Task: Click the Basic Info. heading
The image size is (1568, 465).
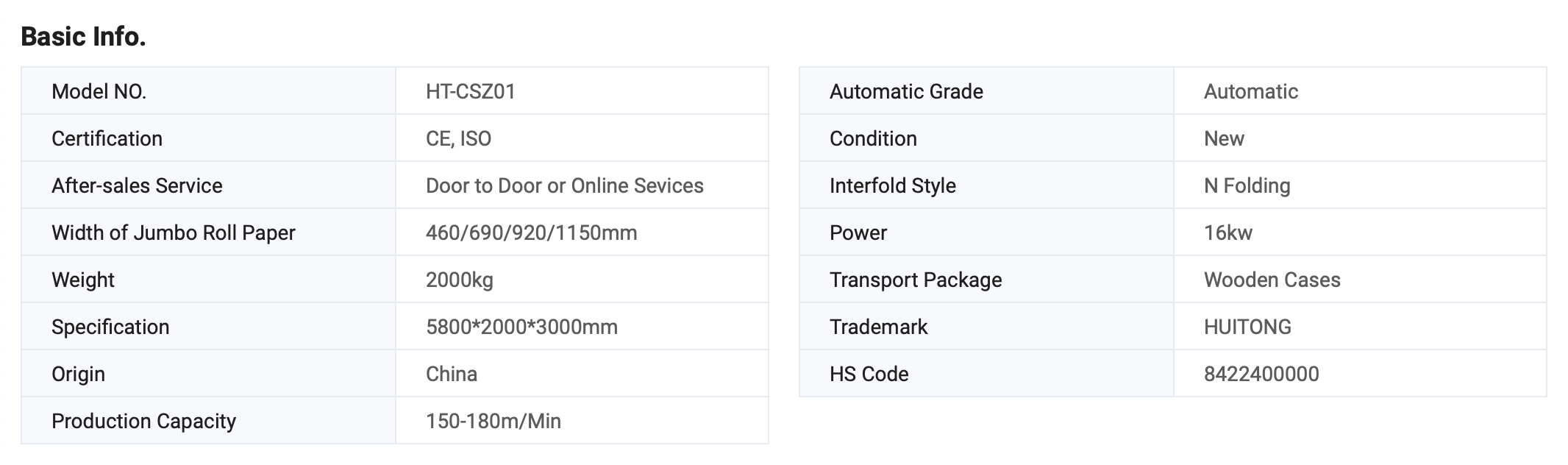Action: 83,36
